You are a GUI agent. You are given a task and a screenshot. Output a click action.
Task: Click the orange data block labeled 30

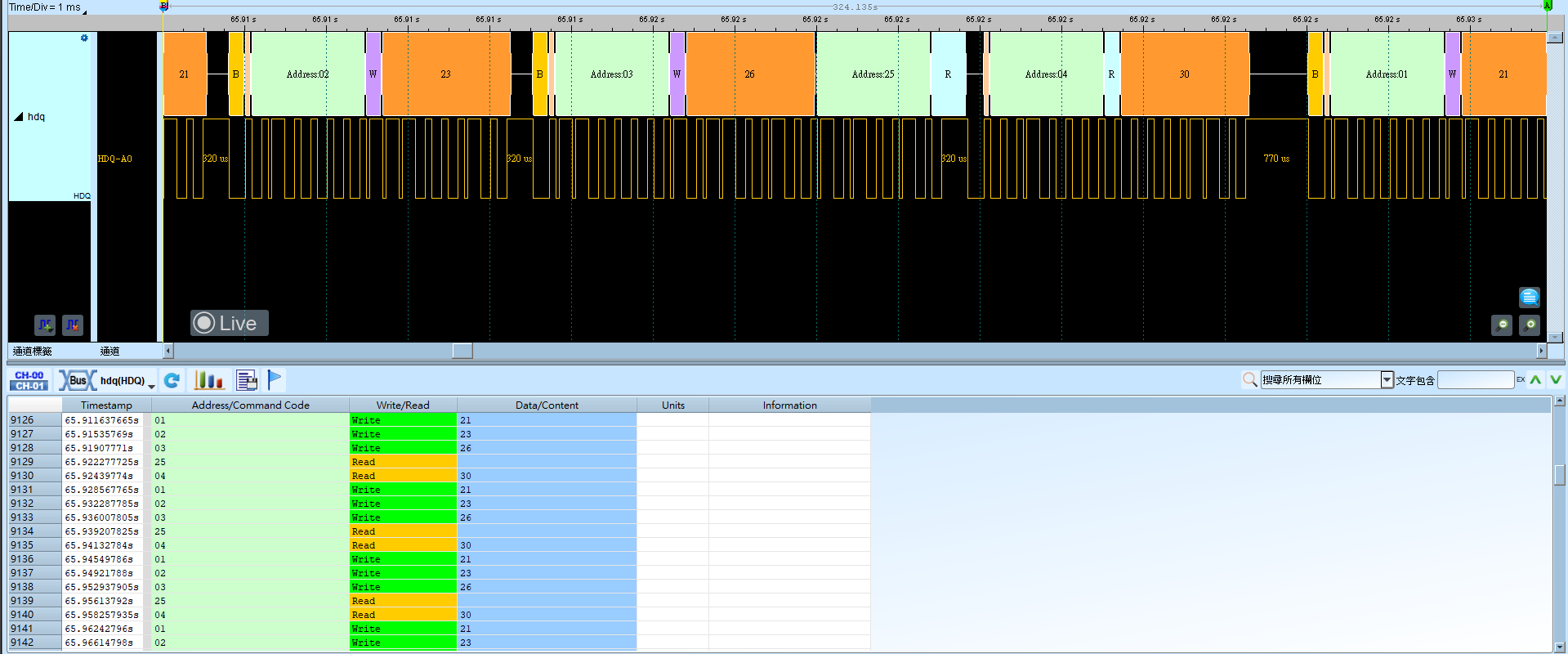tap(1185, 74)
